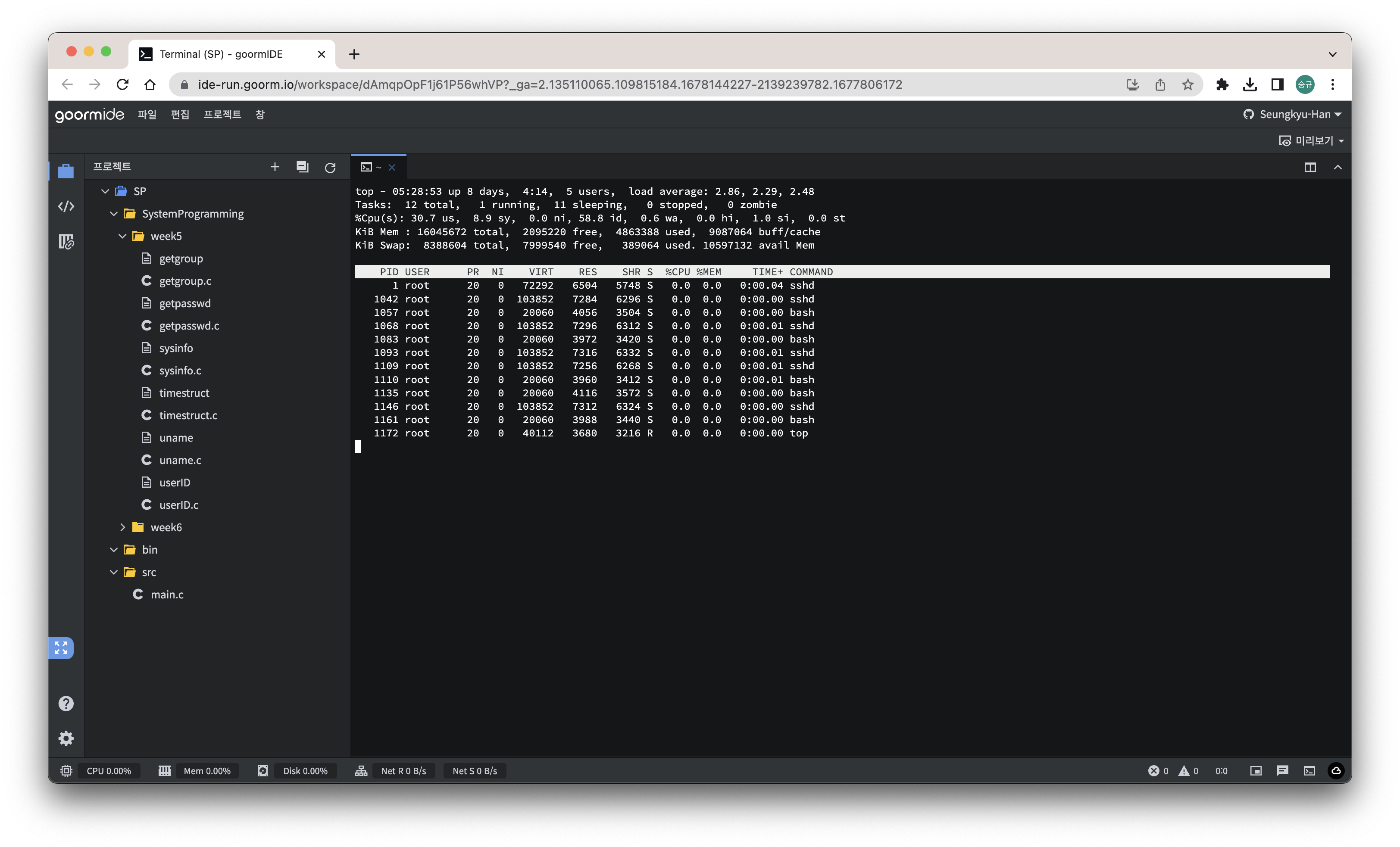Open the 프로젝트 menu

coord(222,114)
